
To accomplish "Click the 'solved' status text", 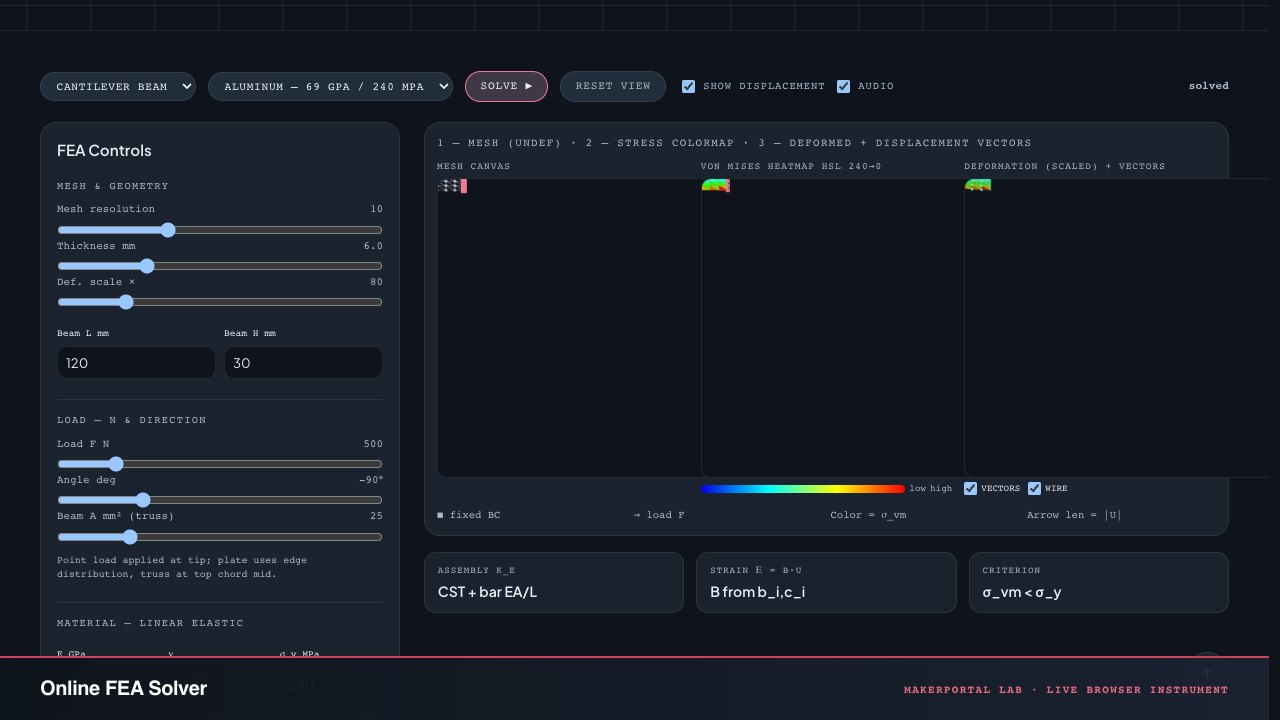I will coord(1208,86).
